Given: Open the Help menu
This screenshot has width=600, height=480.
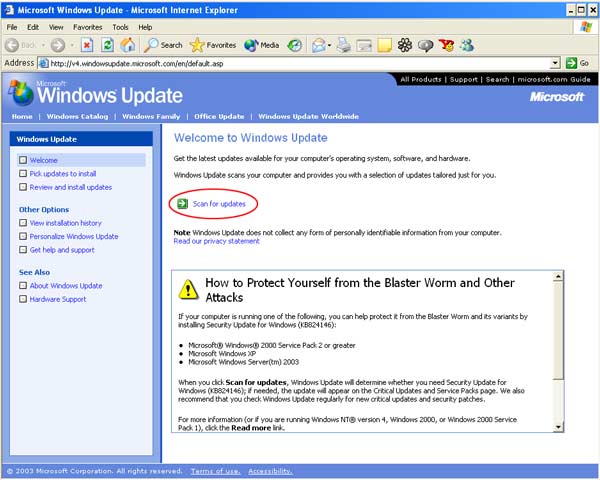Looking at the screenshot, I should pos(145,27).
